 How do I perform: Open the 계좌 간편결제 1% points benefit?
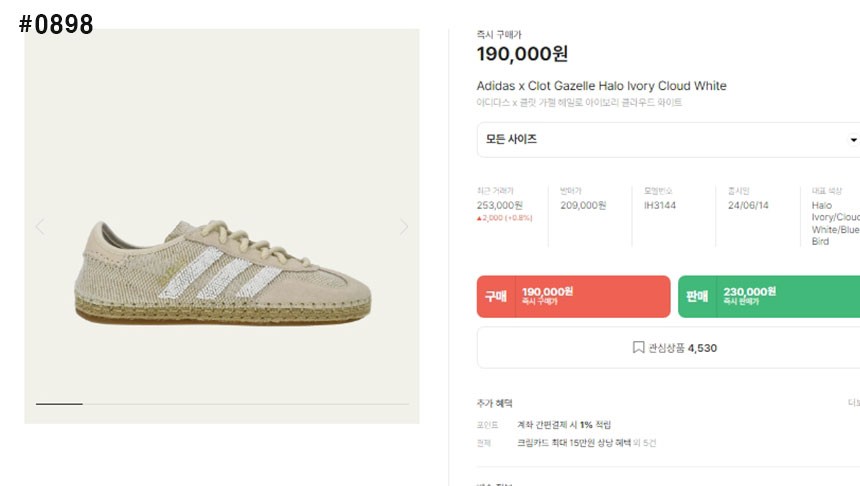pyautogui.click(x=563, y=425)
